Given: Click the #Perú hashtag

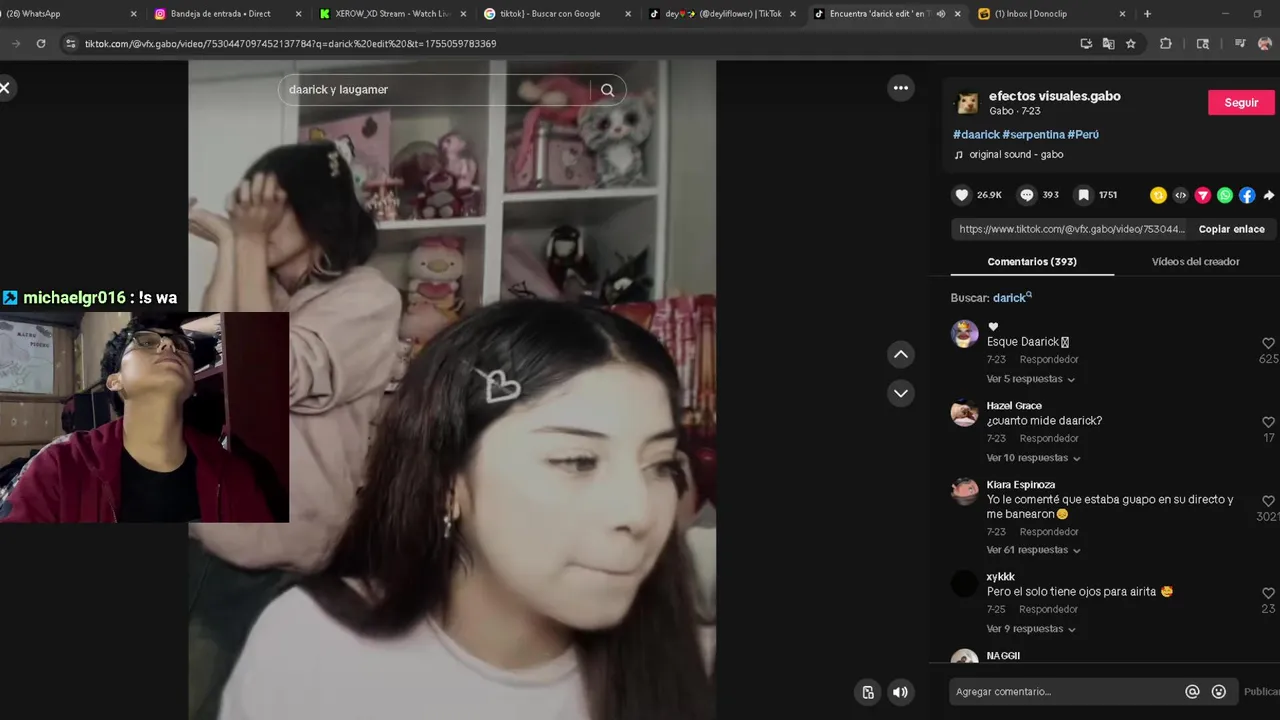Looking at the screenshot, I should tap(1083, 134).
